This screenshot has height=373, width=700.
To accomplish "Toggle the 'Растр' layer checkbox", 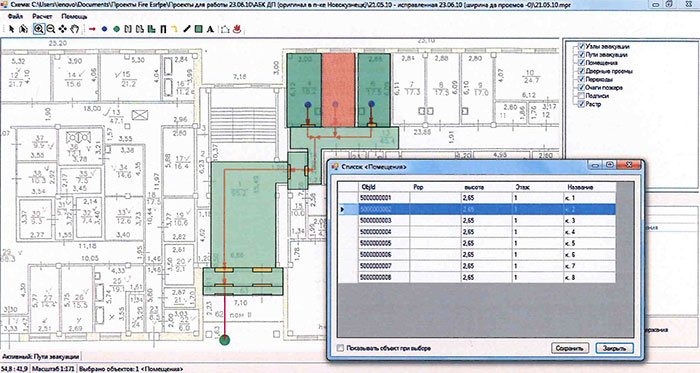I will (581, 104).
